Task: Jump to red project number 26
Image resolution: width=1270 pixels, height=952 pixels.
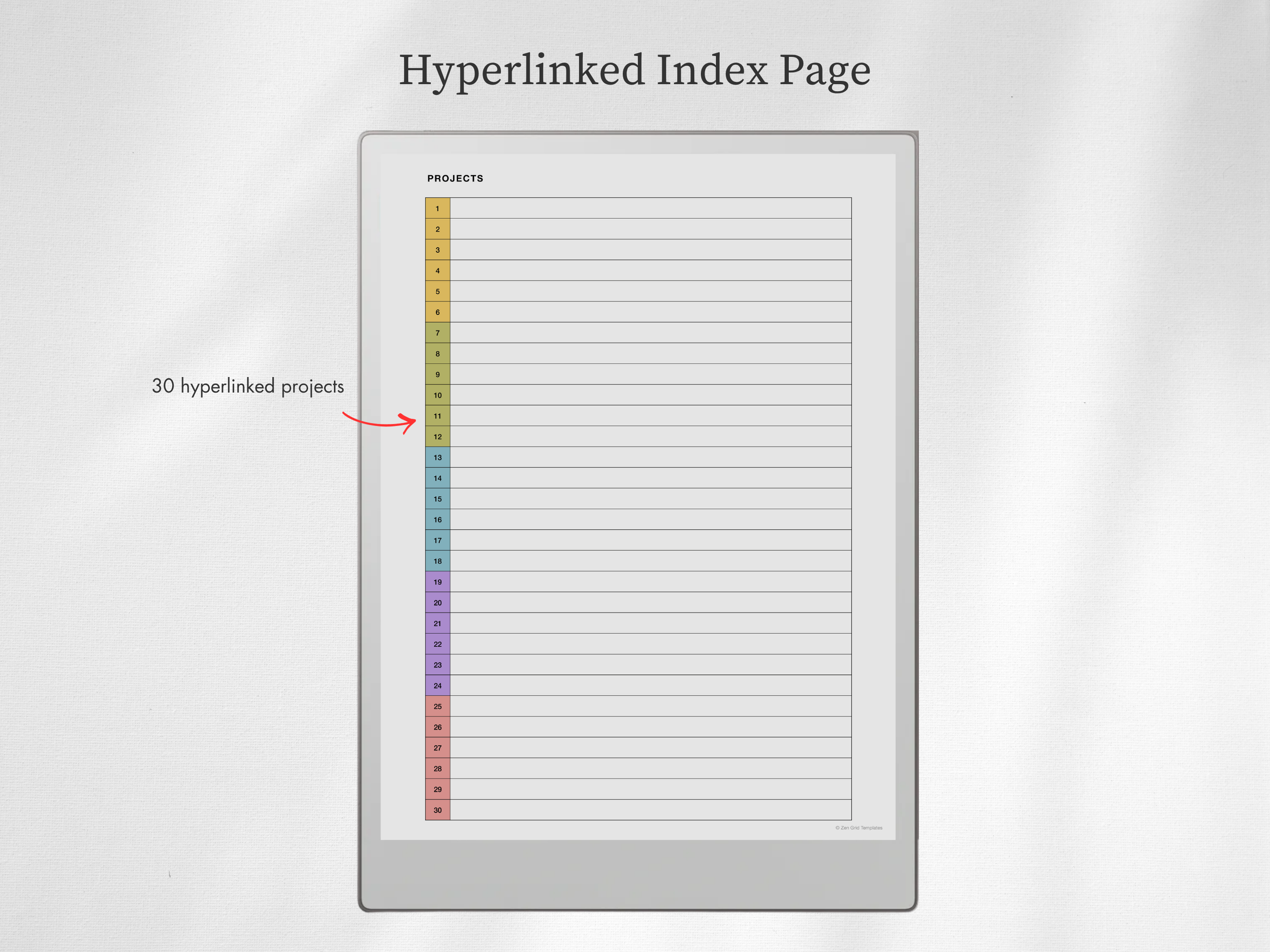Action: [437, 727]
